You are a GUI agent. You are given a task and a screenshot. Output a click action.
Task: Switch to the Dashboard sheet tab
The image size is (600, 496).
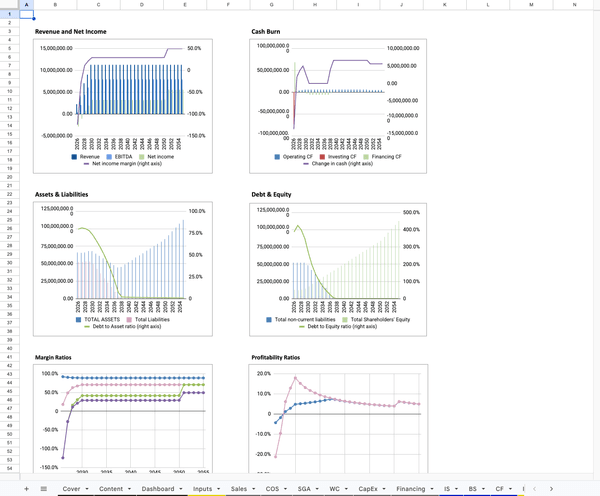(157, 488)
